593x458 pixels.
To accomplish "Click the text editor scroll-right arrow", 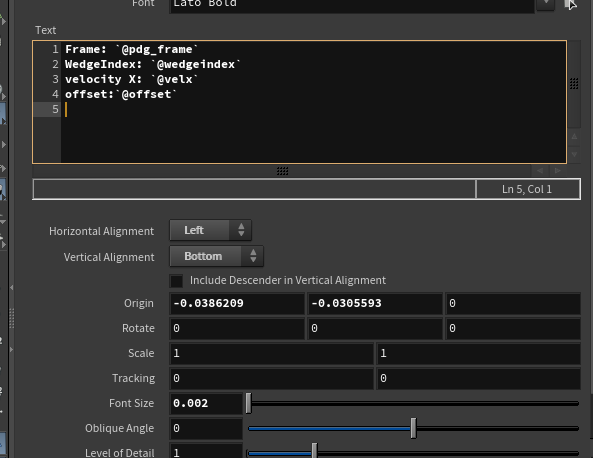I will pos(557,171).
